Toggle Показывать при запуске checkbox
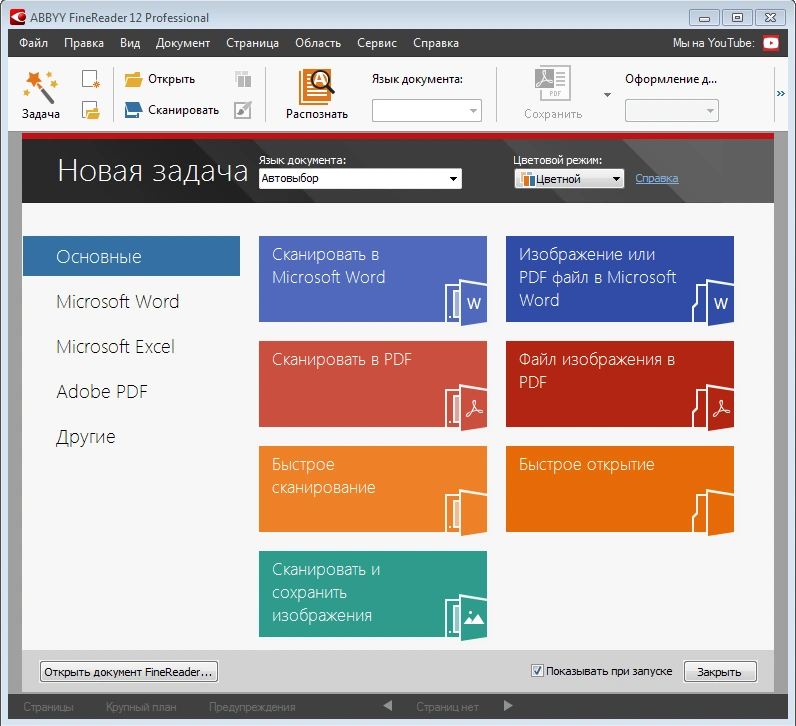This screenshot has width=796, height=726. pyautogui.click(x=537, y=671)
